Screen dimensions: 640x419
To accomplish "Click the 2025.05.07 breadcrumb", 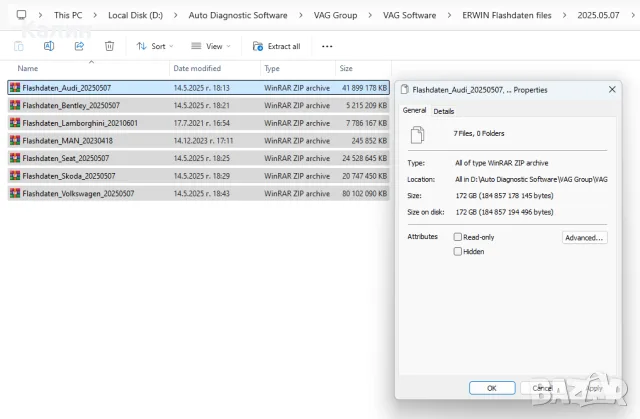I will (x=598, y=15).
